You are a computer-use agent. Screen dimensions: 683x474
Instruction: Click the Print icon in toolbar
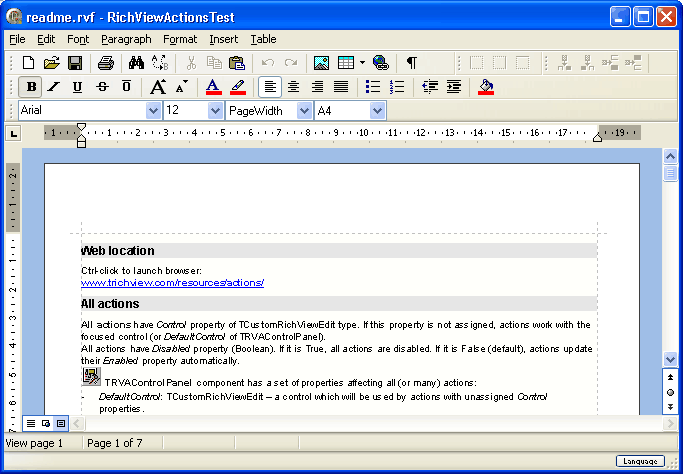[105, 62]
